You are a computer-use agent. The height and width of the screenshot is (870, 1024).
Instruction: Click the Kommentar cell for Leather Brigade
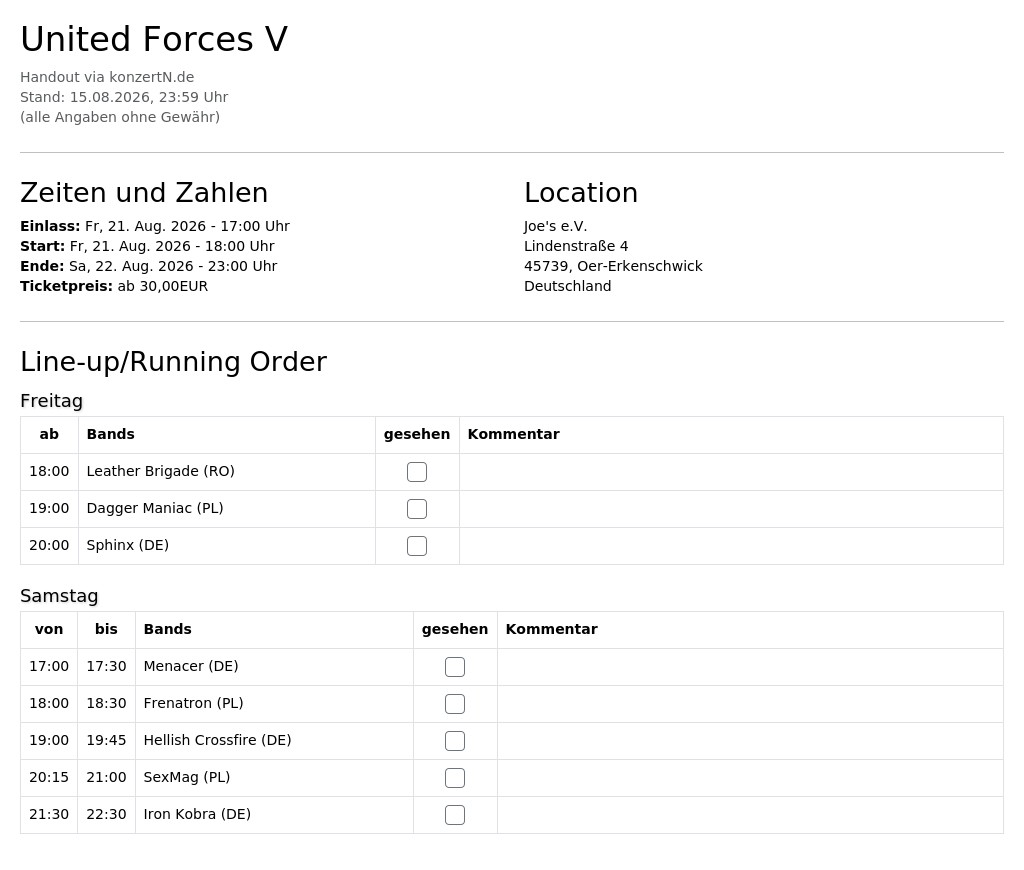(x=731, y=472)
